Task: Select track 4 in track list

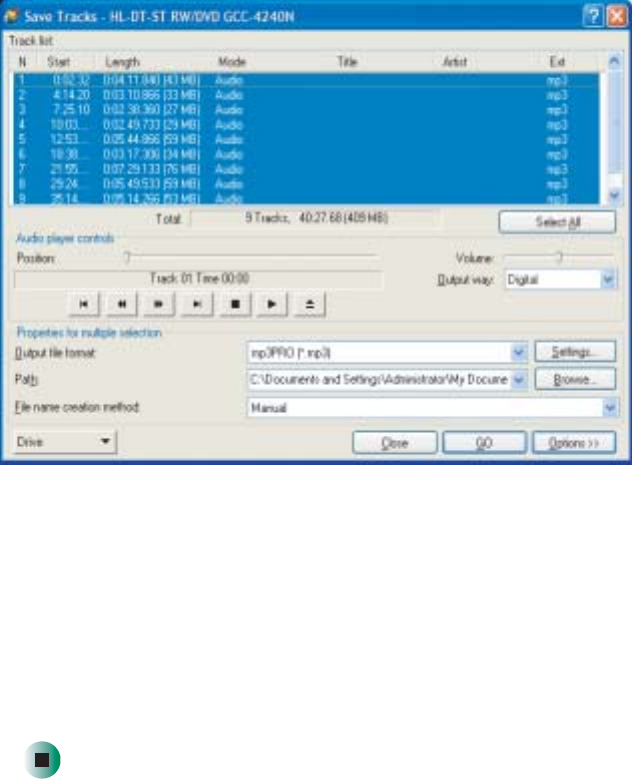Action: coord(306,125)
